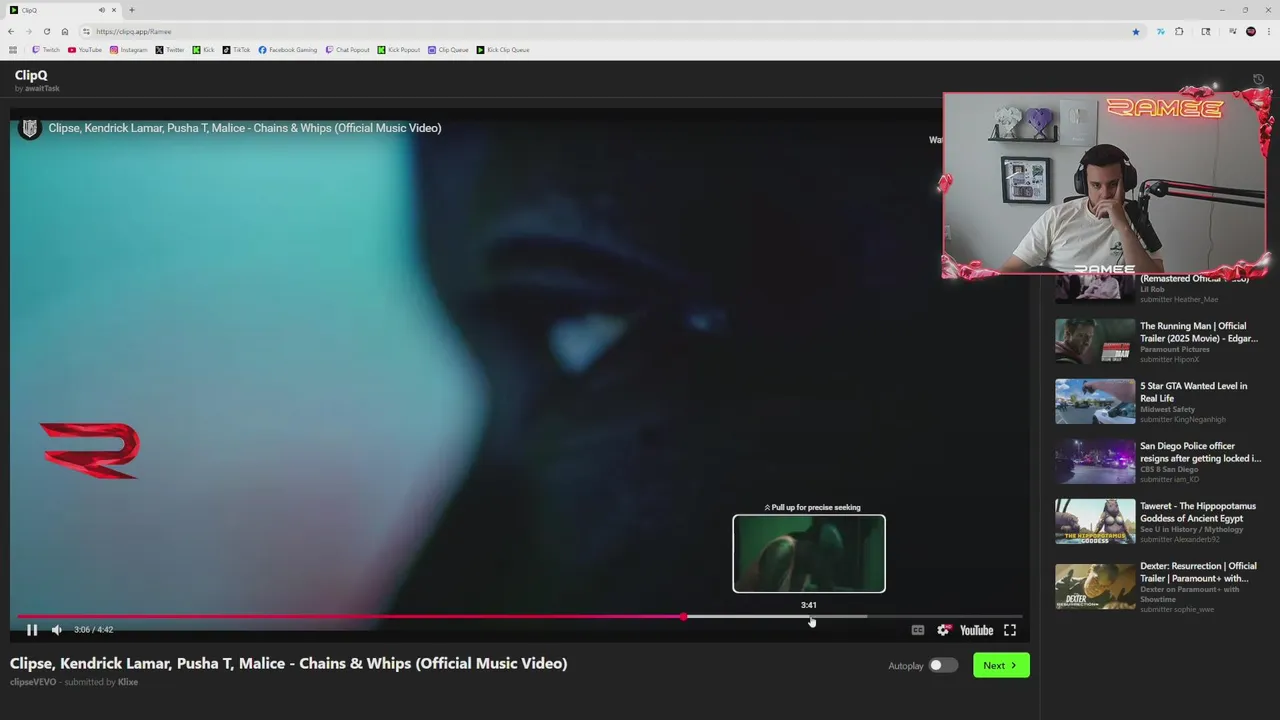Toggle closed captions on the player
1280x720 pixels.
pyautogui.click(x=918, y=630)
